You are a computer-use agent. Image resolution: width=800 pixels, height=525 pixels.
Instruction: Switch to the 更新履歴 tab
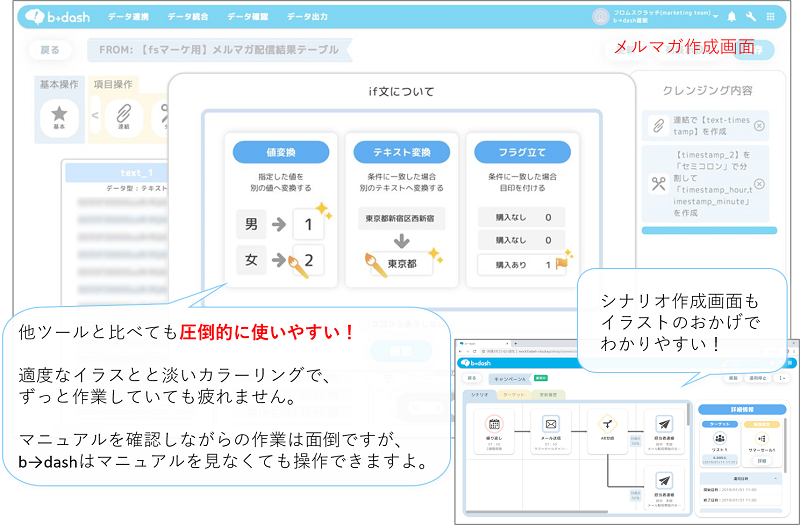548,395
